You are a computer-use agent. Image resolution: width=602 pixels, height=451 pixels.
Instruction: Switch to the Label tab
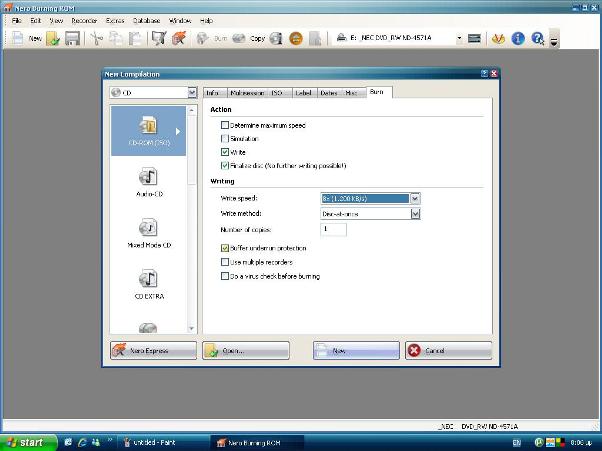click(x=303, y=93)
